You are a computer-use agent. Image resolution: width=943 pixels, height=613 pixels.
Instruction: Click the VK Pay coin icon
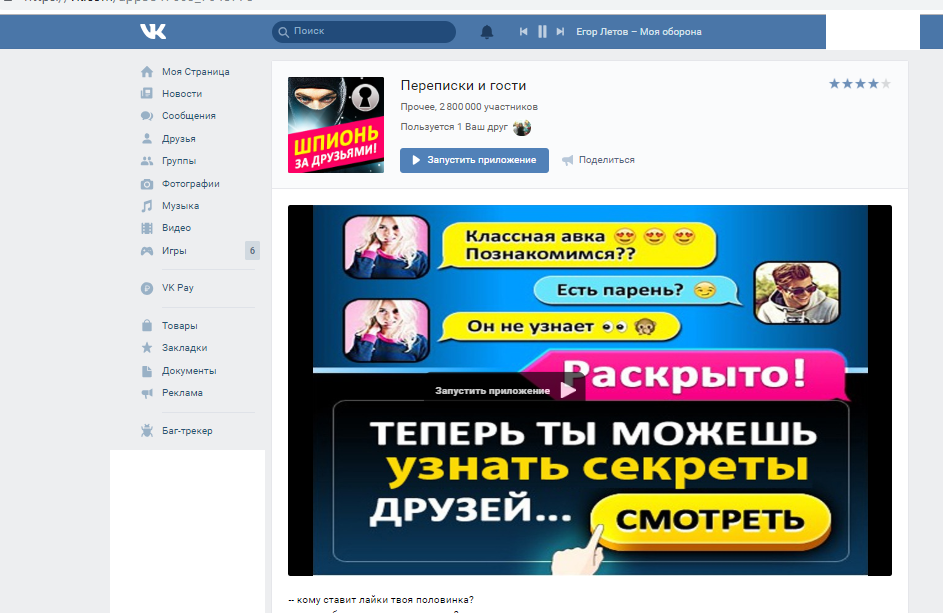tap(147, 288)
